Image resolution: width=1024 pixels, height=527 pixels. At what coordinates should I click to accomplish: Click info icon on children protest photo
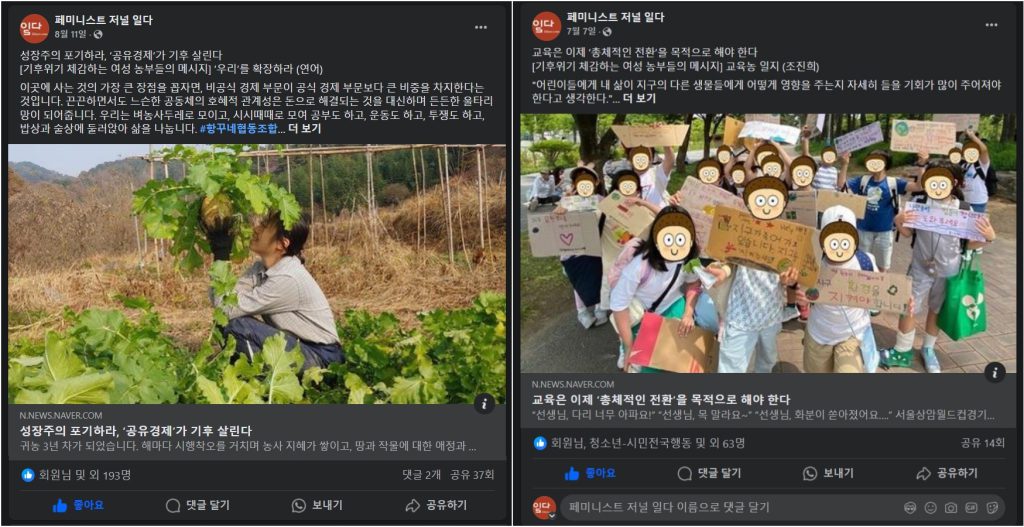coord(995,373)
